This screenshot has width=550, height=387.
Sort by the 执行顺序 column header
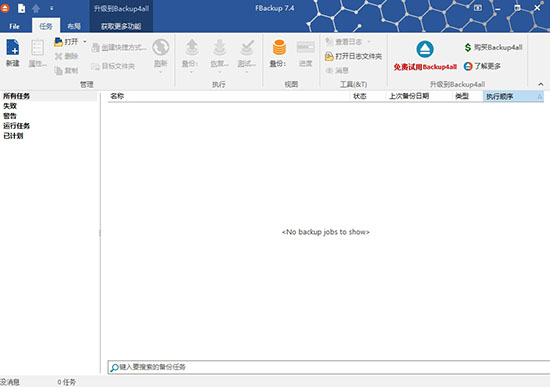pos(514,96)
